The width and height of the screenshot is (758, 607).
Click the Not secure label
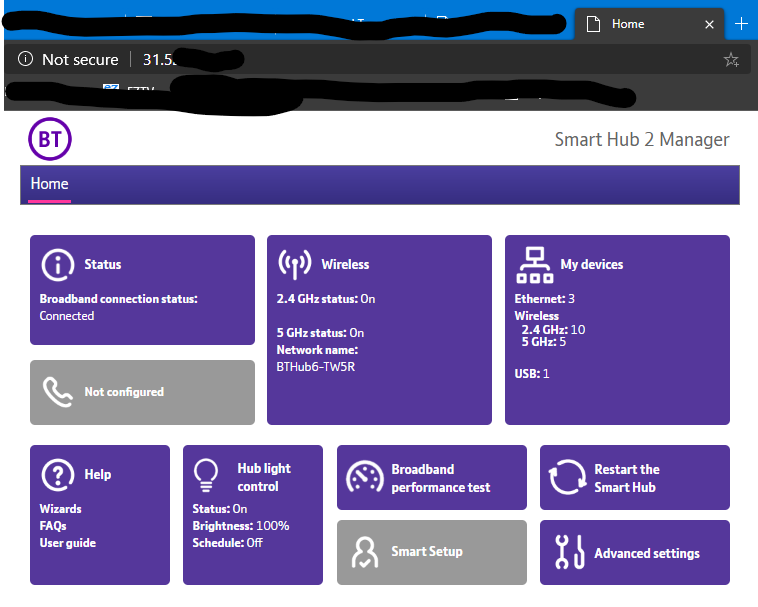pyautogui.click(x=80, y=59)
